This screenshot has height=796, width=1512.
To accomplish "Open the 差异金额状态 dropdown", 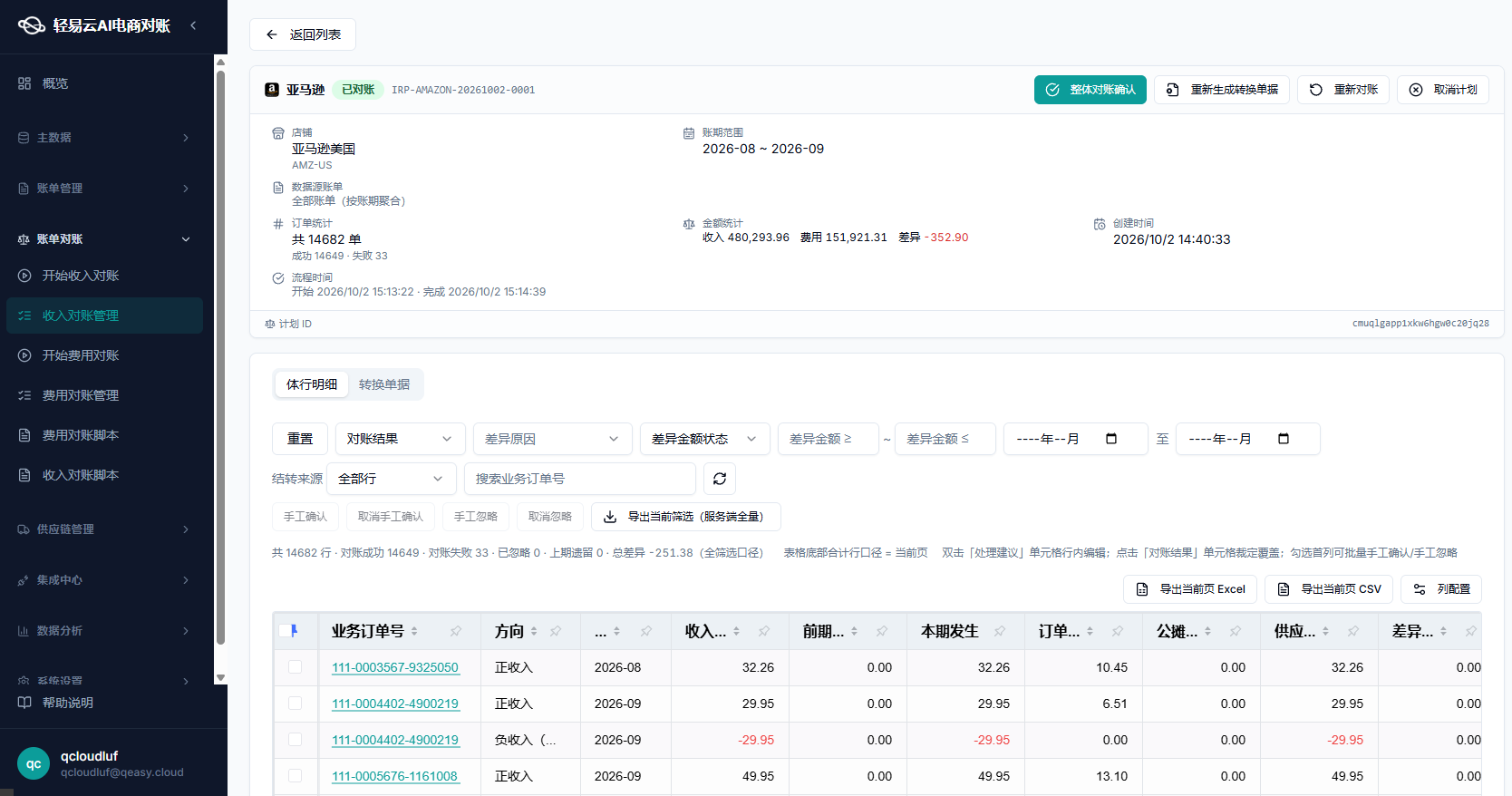I will point(704,439).
